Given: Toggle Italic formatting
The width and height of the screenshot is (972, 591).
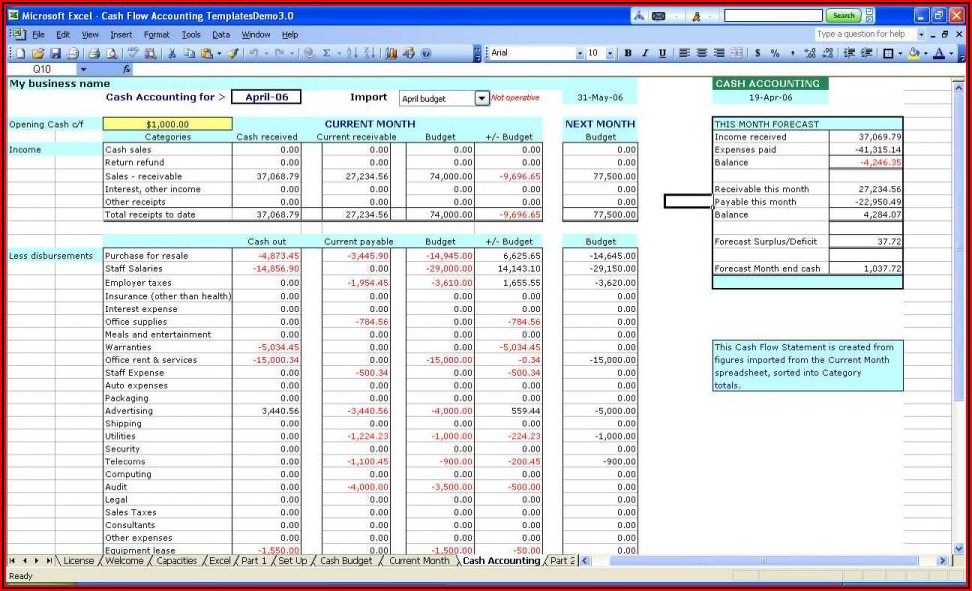Looking at the screenshot, I should pos(645,53).
